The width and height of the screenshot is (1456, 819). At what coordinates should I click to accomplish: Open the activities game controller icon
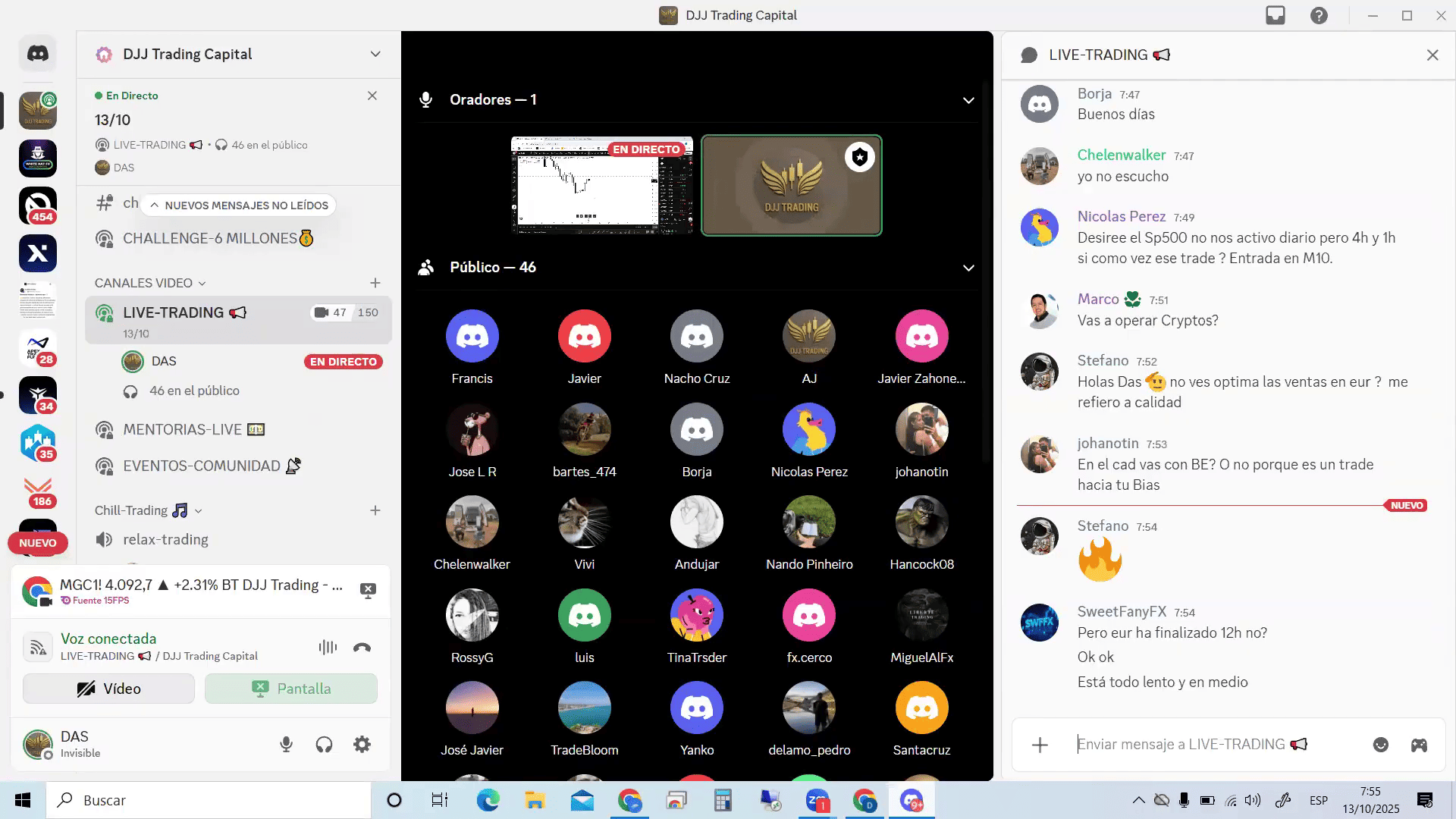point(1419,745)
